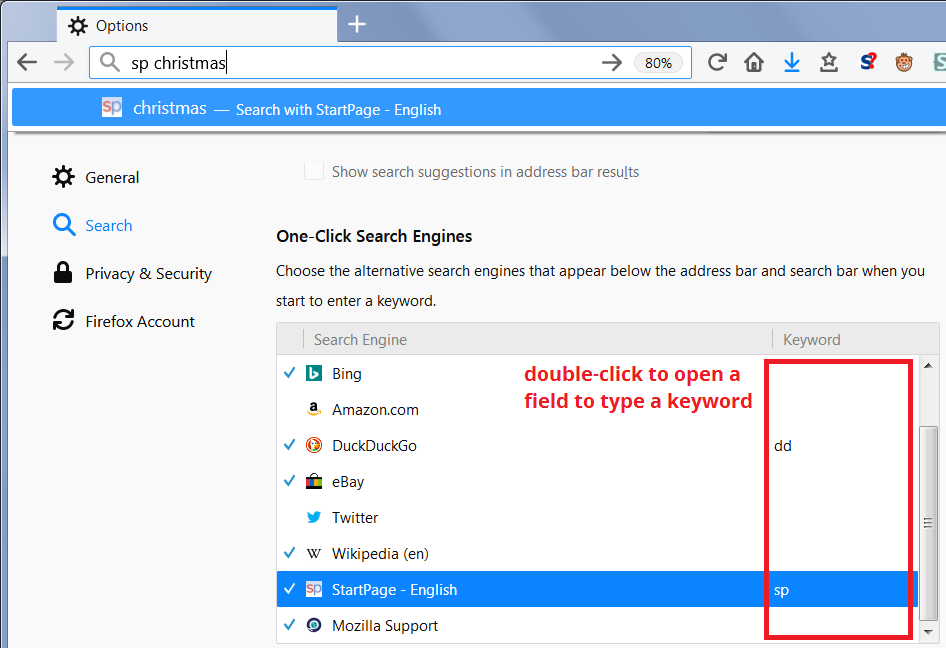The image size is (946, 648).
Task: Check the Amazon.com search engine box
Action: click(x=290, y=409)
